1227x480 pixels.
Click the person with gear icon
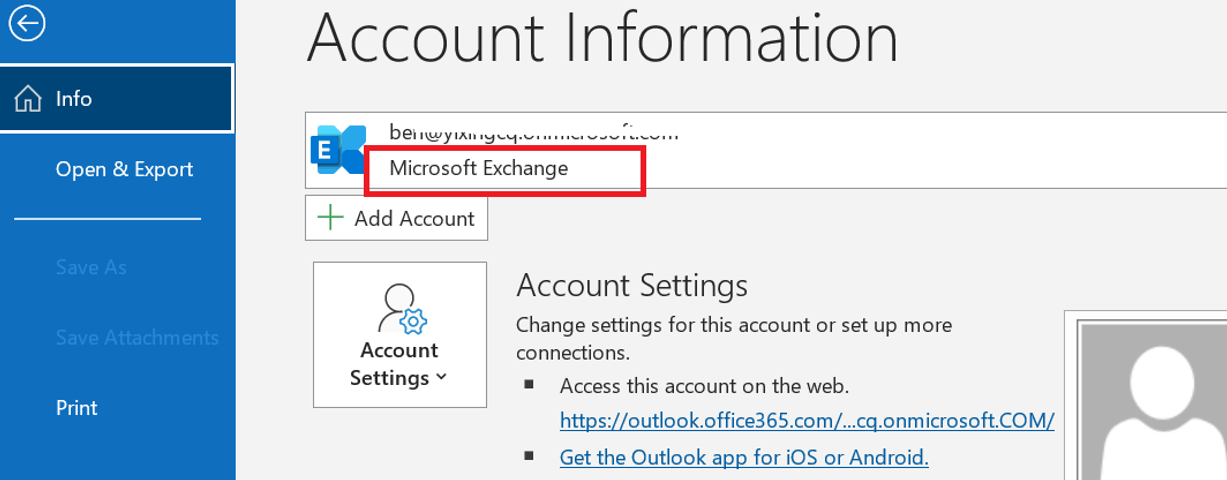click(x=401, y=308)
